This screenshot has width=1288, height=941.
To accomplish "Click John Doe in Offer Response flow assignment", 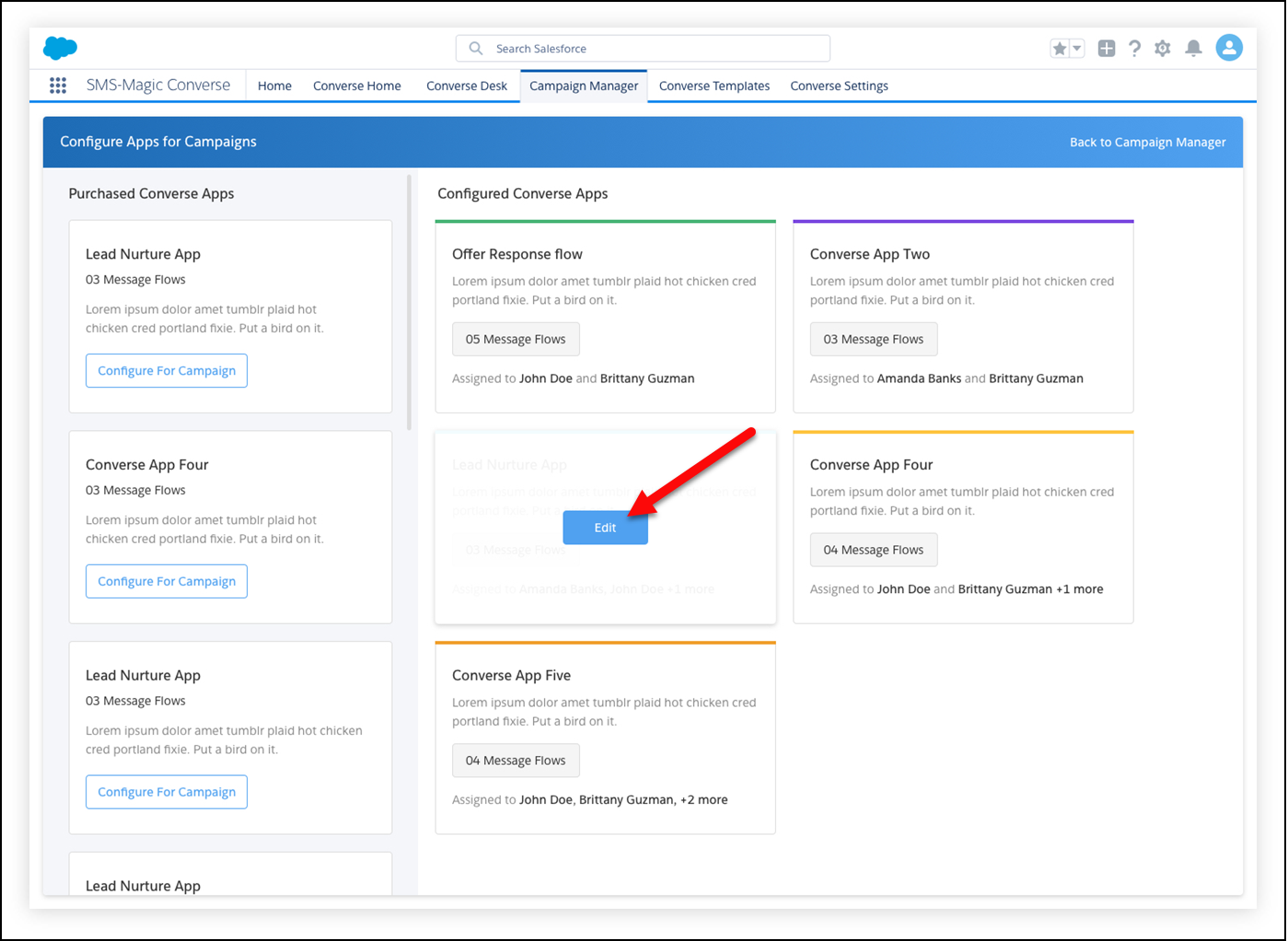I will click(x=546, y=379).
